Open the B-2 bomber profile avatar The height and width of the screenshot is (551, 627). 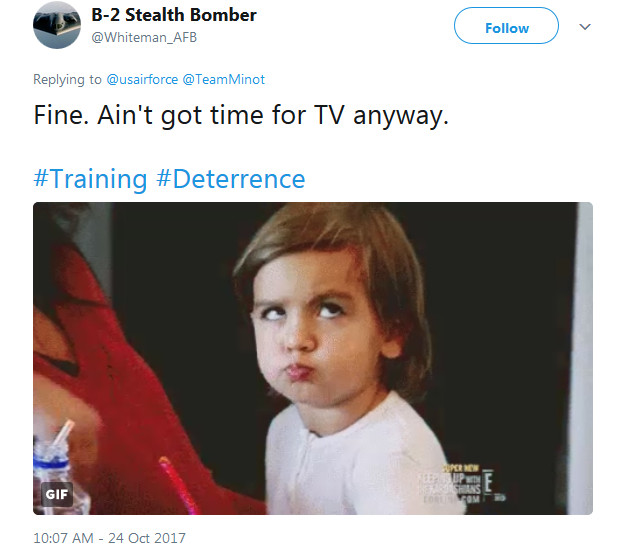click(x=56, y=25)
